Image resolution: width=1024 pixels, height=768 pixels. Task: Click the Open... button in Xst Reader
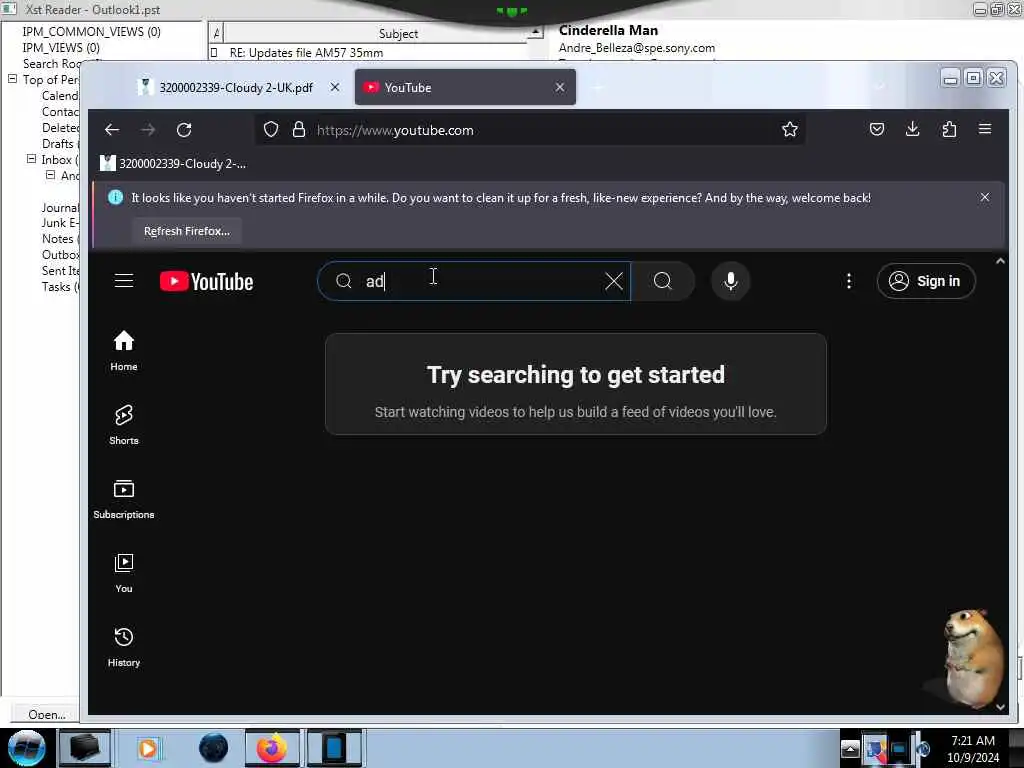(46, 714)
